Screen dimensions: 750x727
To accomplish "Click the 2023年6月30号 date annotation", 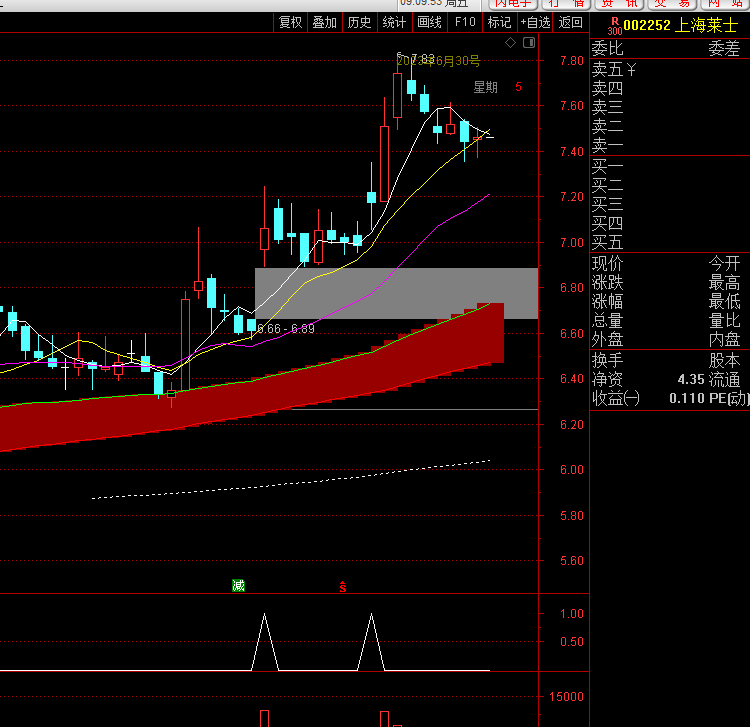I will (x=439, y=61).
